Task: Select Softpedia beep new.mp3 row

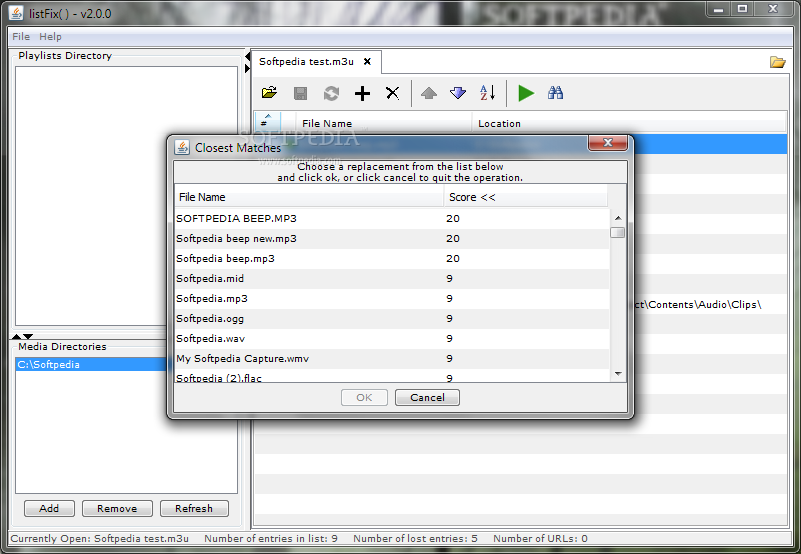Action: tap(392, 238)
